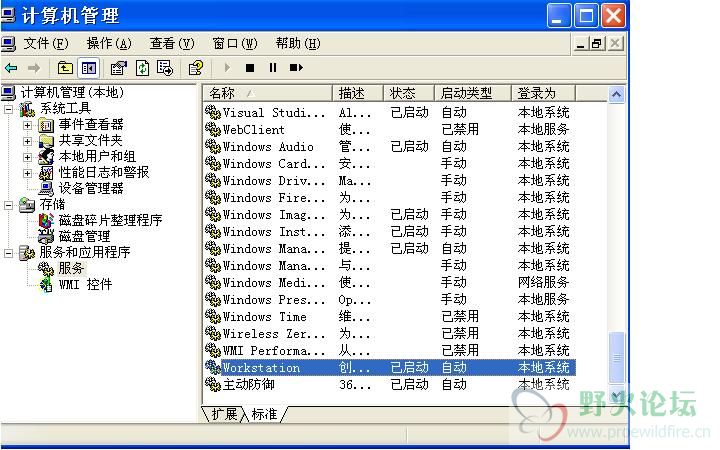Select the Windows Pres... service row
This screenshot has width=720, height=450.
point(389,299)
